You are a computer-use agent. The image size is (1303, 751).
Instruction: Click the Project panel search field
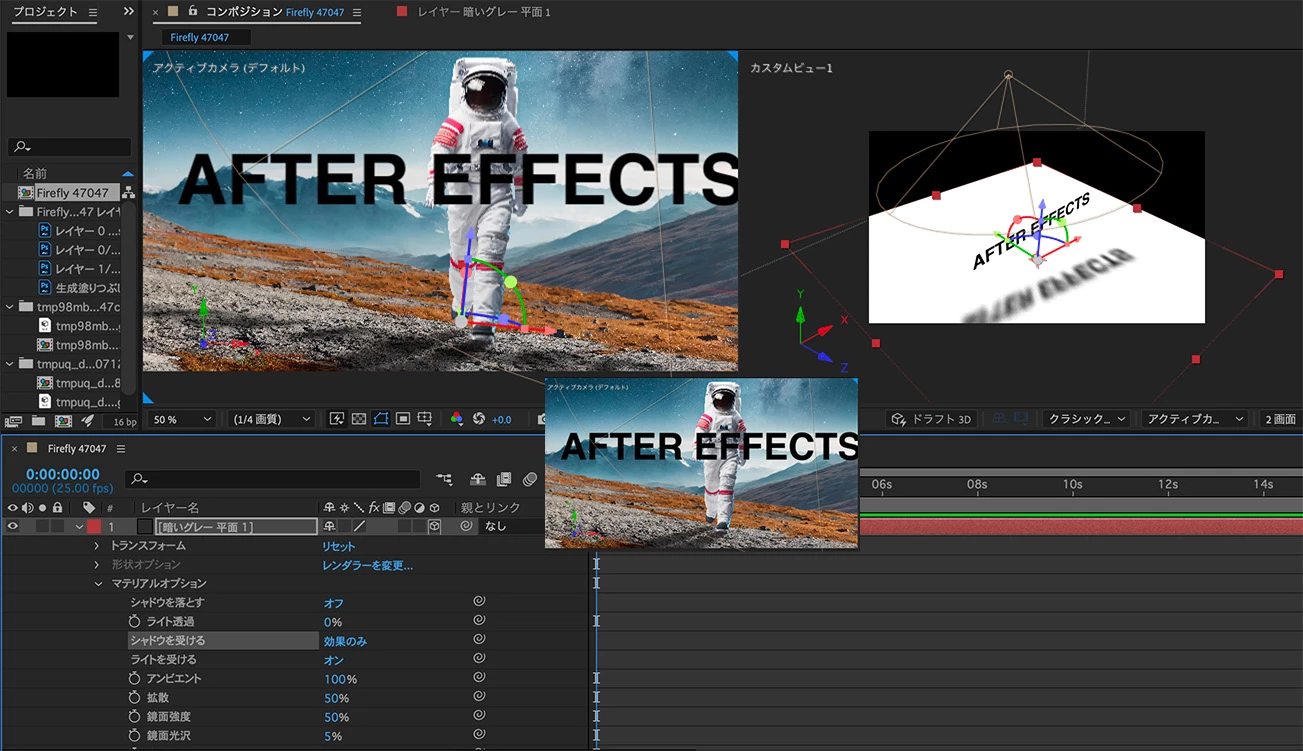tap(70, 147)
